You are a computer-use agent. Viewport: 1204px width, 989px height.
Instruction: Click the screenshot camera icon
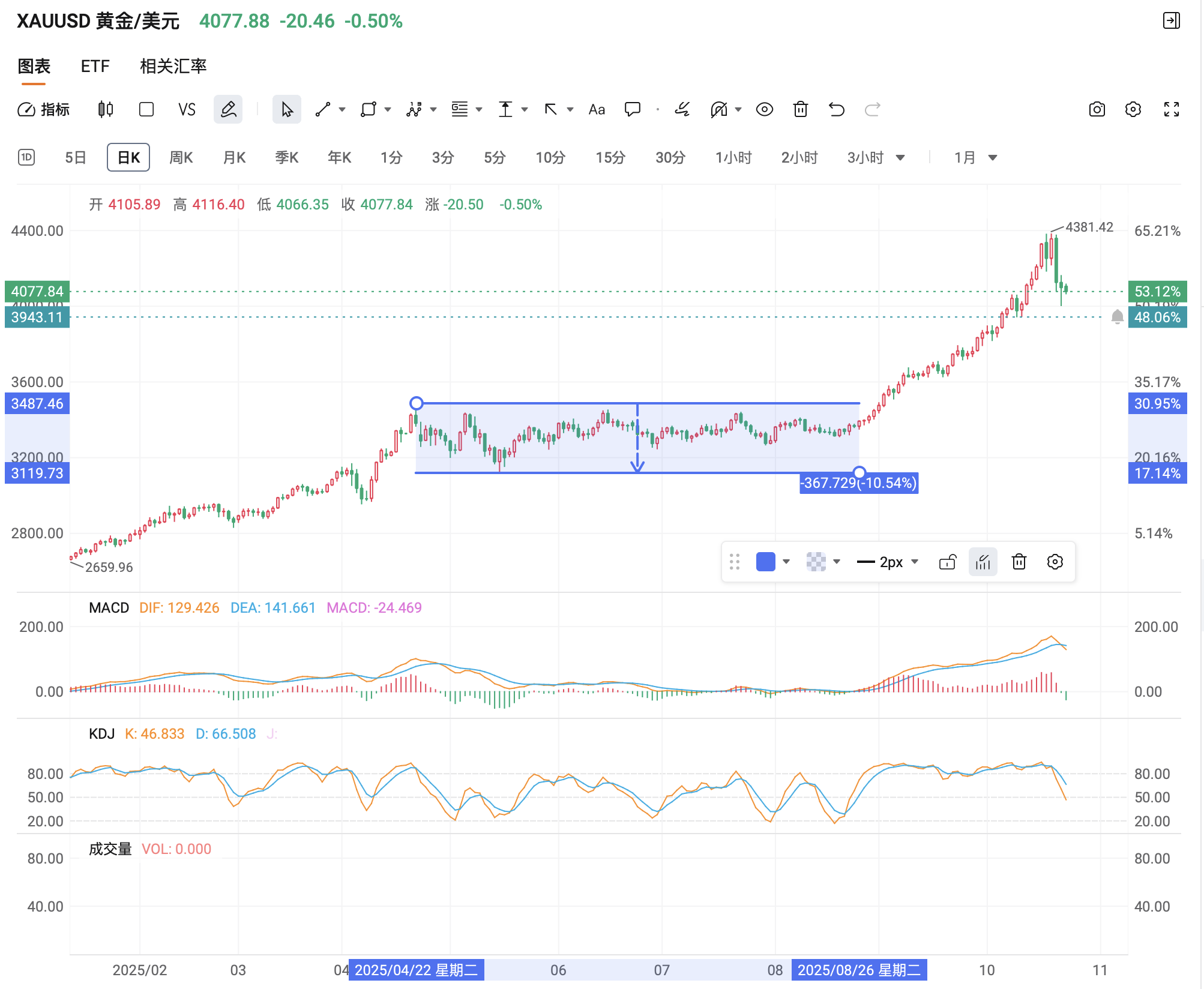[1097, 109]
